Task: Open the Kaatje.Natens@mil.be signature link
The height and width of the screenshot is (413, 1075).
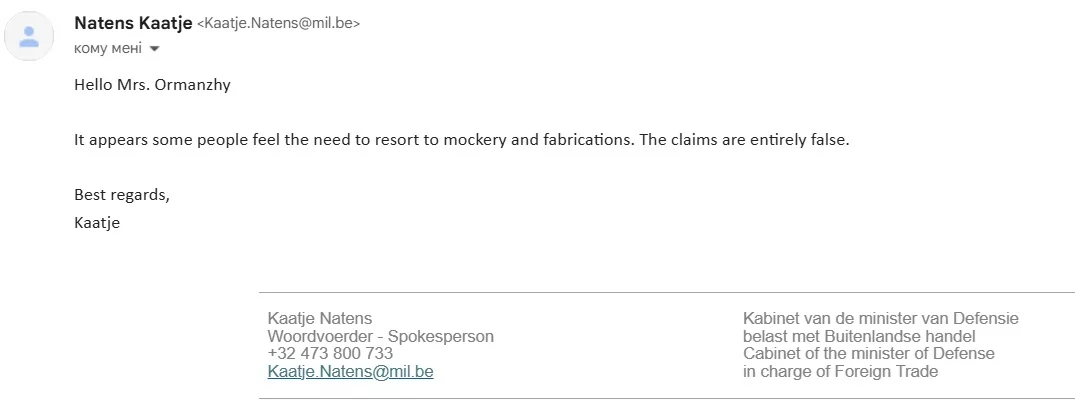Action: pyautogui.click(x=350, y=372)
